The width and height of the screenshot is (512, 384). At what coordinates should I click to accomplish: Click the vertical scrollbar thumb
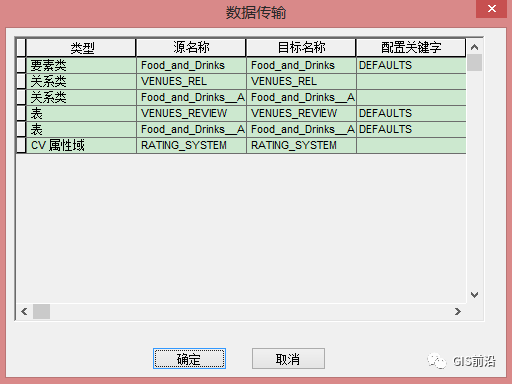(x=474, y=63)
